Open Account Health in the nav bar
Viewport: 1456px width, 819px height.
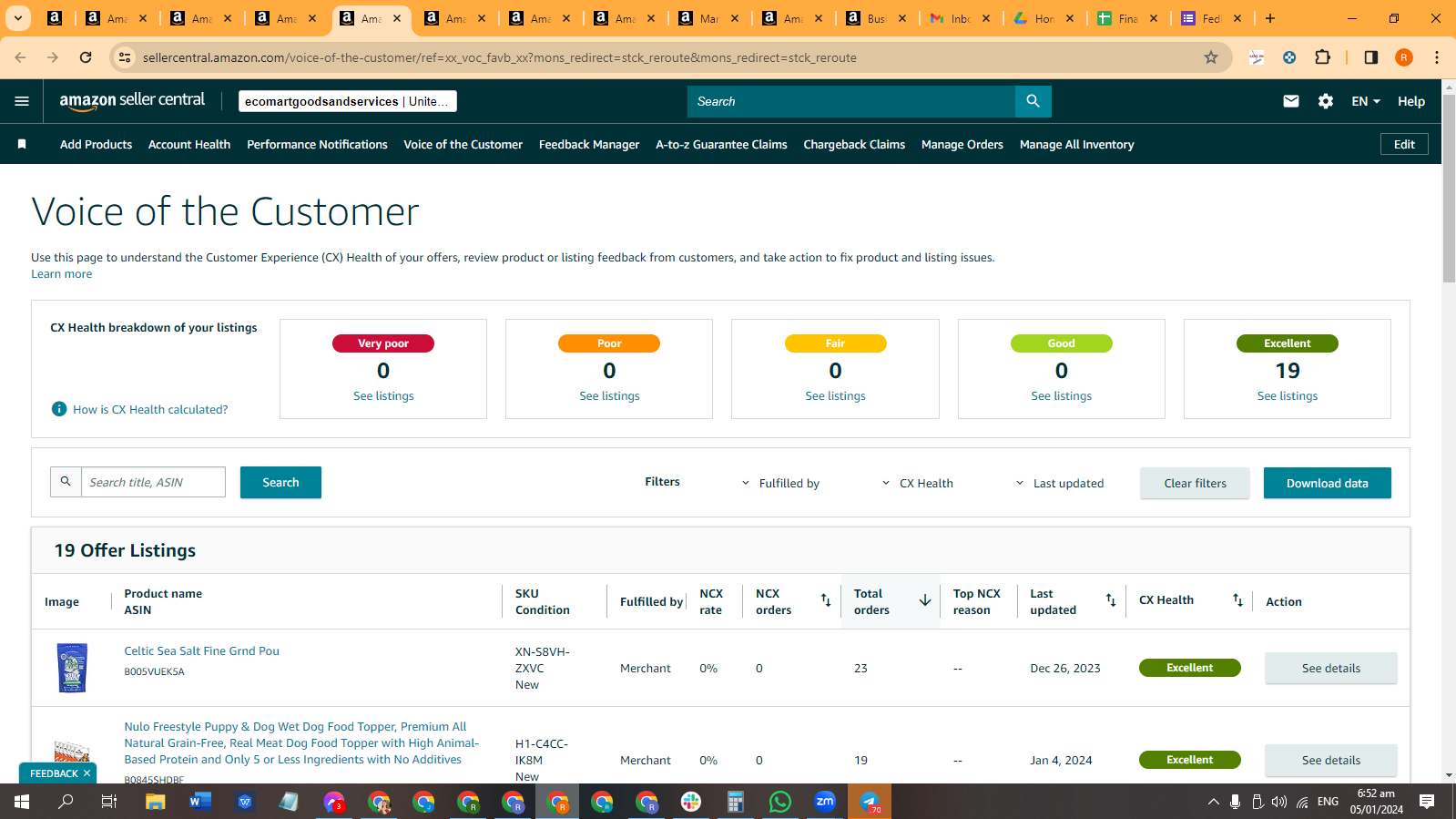pos(189,144)
